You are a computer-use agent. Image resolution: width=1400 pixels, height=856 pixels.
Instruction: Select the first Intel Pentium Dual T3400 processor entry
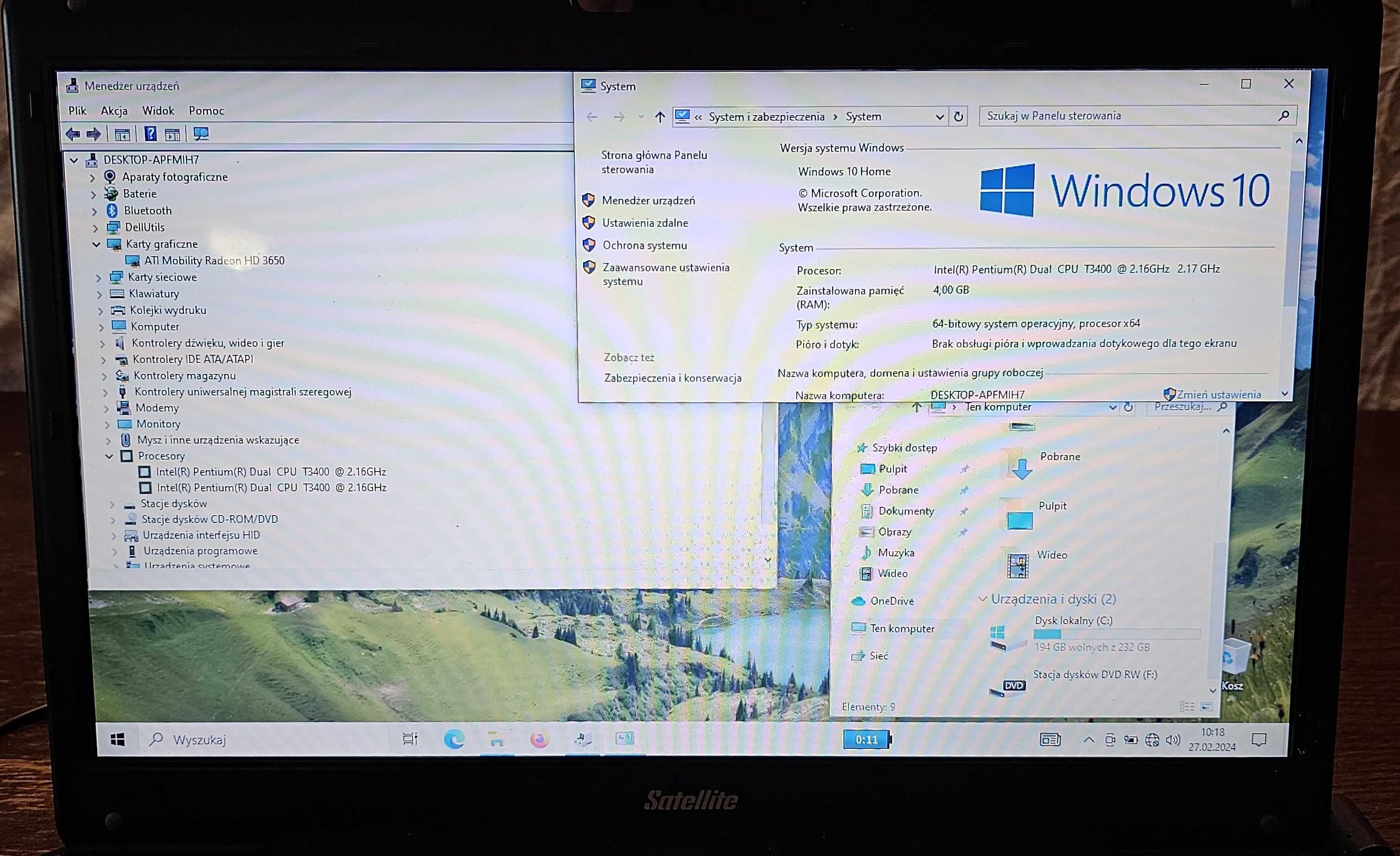coord(271,472)
